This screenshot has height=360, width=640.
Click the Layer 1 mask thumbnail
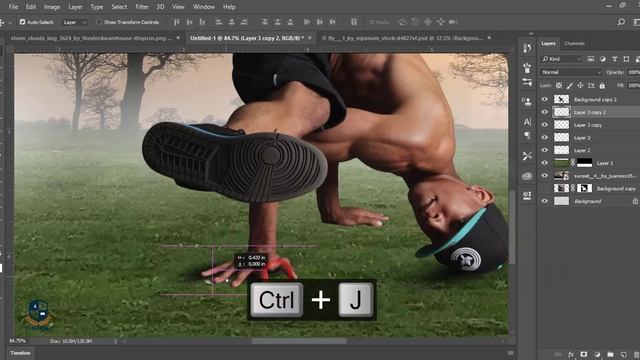click(x=584, y=163)
